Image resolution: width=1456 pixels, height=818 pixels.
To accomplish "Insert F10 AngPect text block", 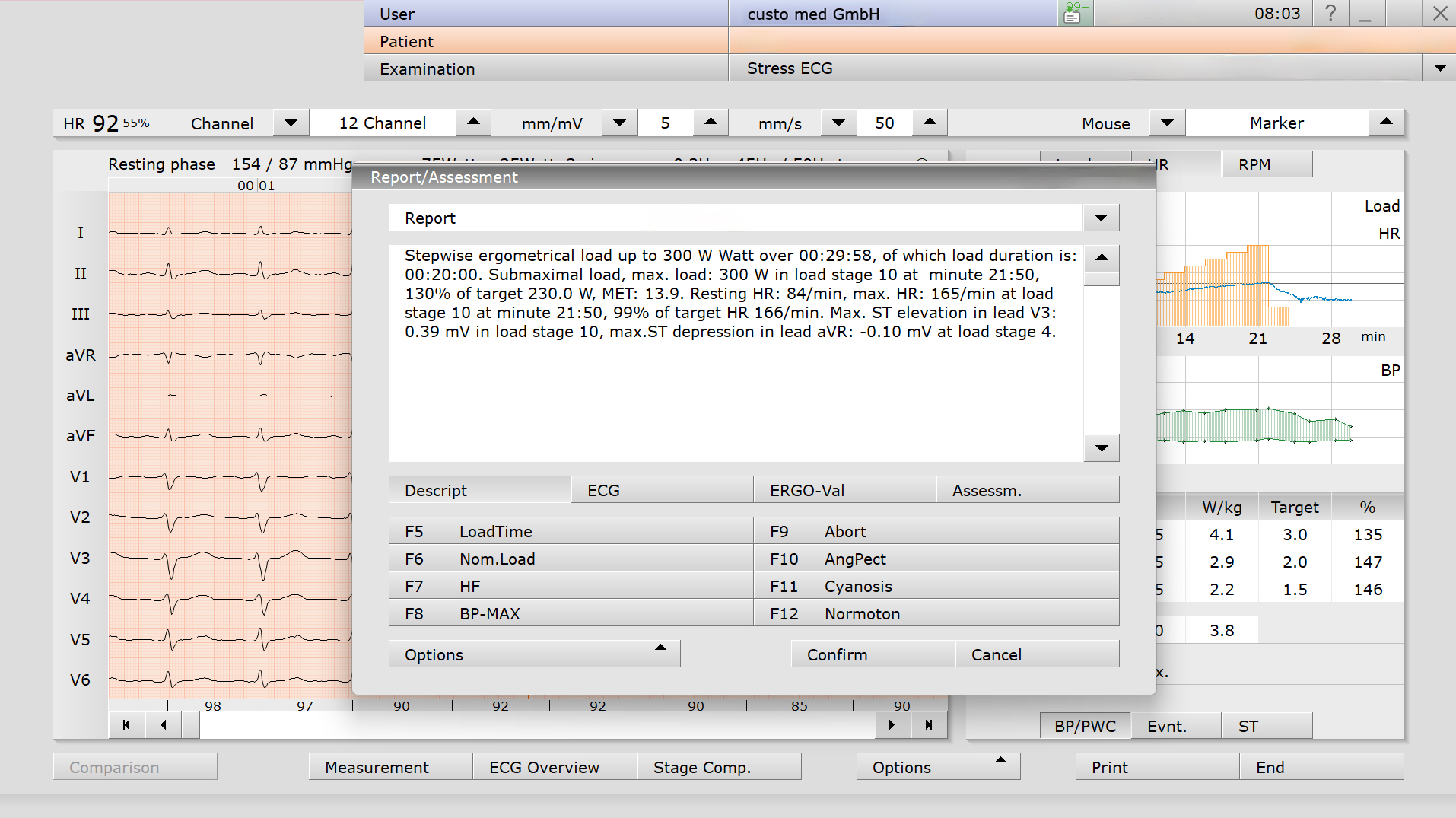I will click(x=936, y=559).
